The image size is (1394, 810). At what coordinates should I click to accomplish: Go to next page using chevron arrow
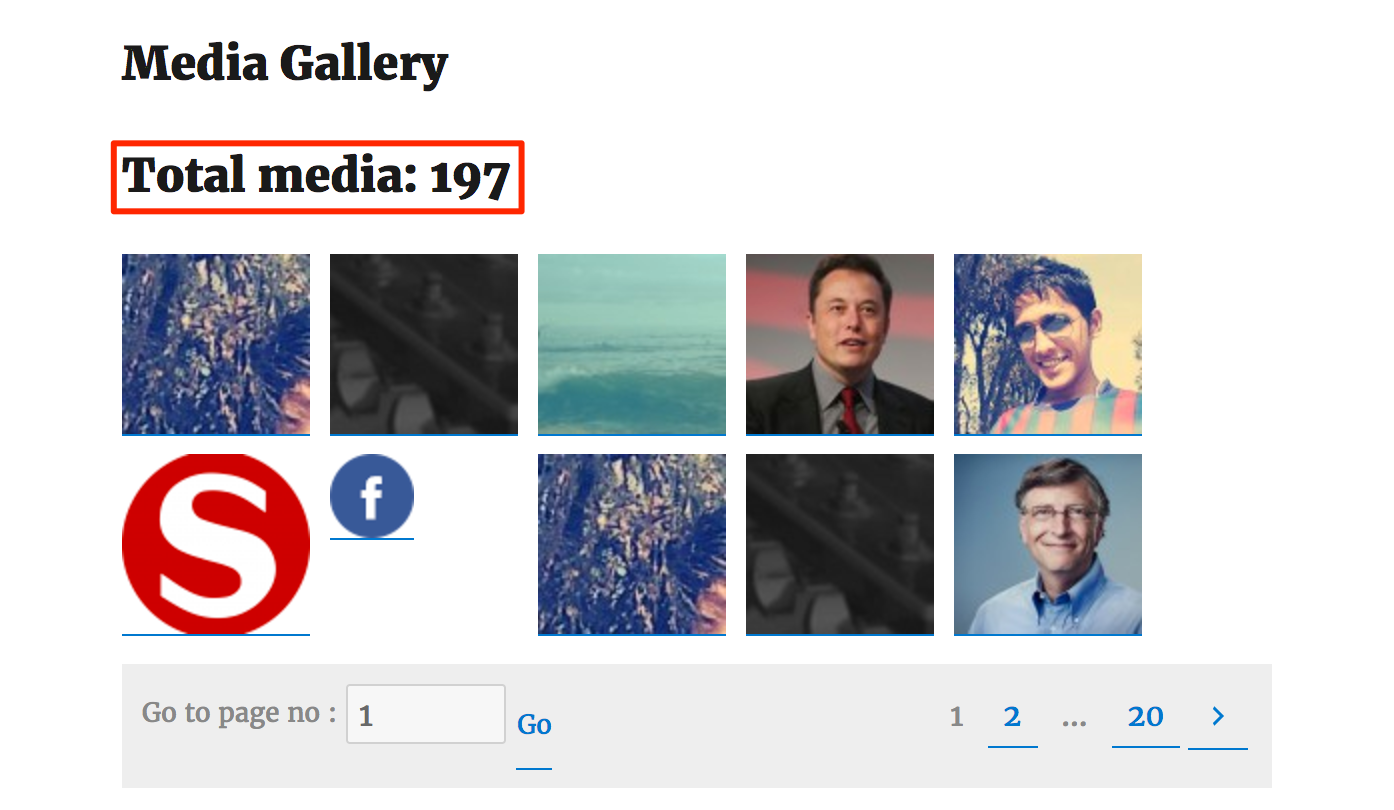[x=1217, y=717]
